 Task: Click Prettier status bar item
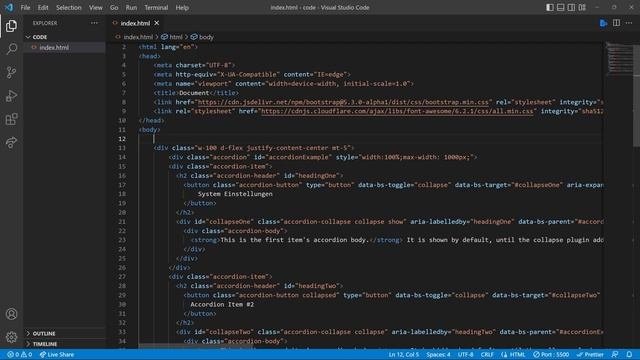pos(590,355)
